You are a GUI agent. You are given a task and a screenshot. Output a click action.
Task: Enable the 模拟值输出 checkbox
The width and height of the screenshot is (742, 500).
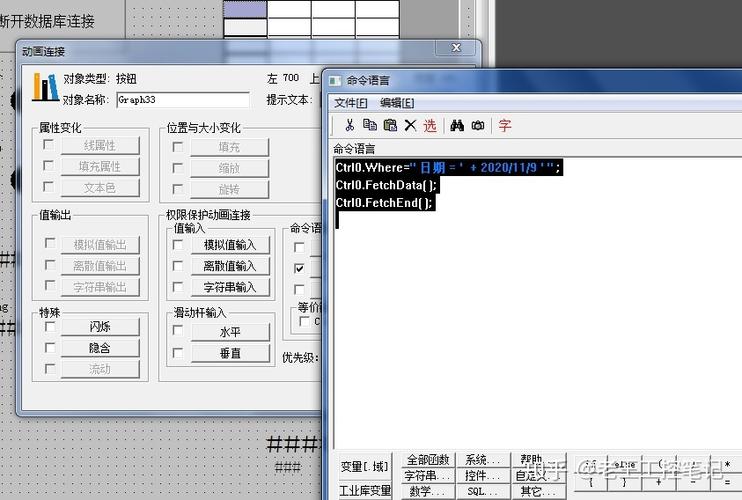coord(50,243)
